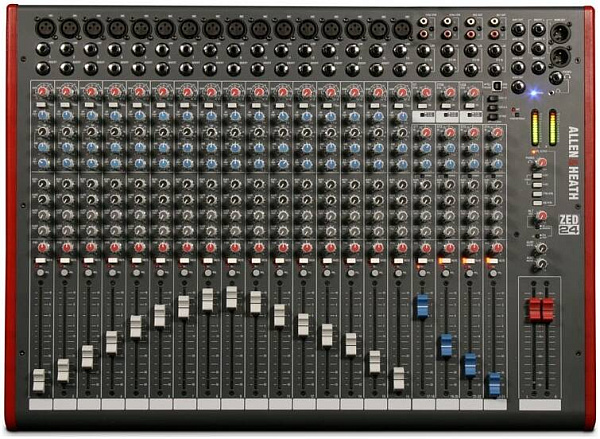The height and width of the screenshot is (439, 600).
Task: Click the large headphone output jack
Action: [556, 78]
